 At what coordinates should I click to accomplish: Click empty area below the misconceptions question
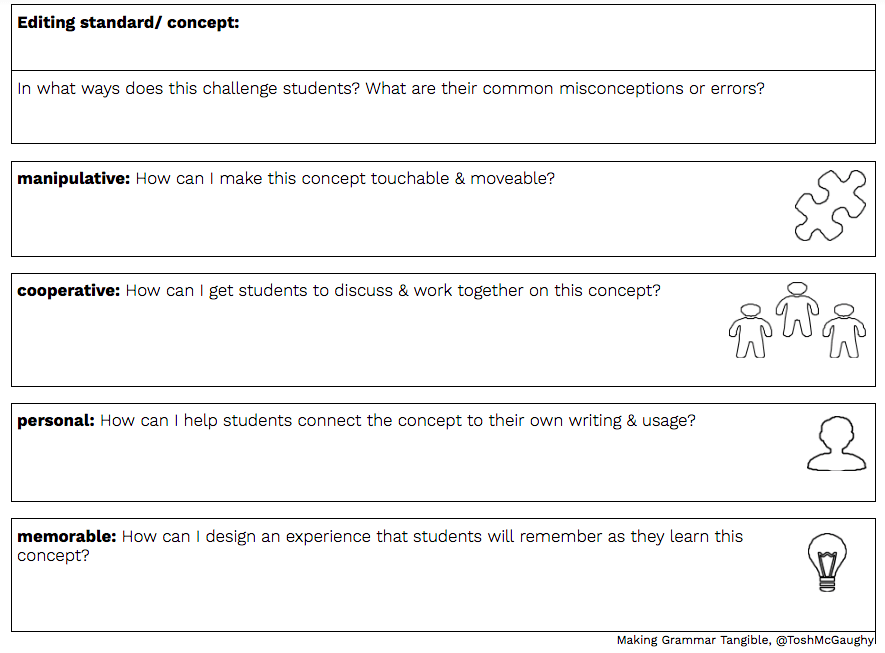(400, 121)
